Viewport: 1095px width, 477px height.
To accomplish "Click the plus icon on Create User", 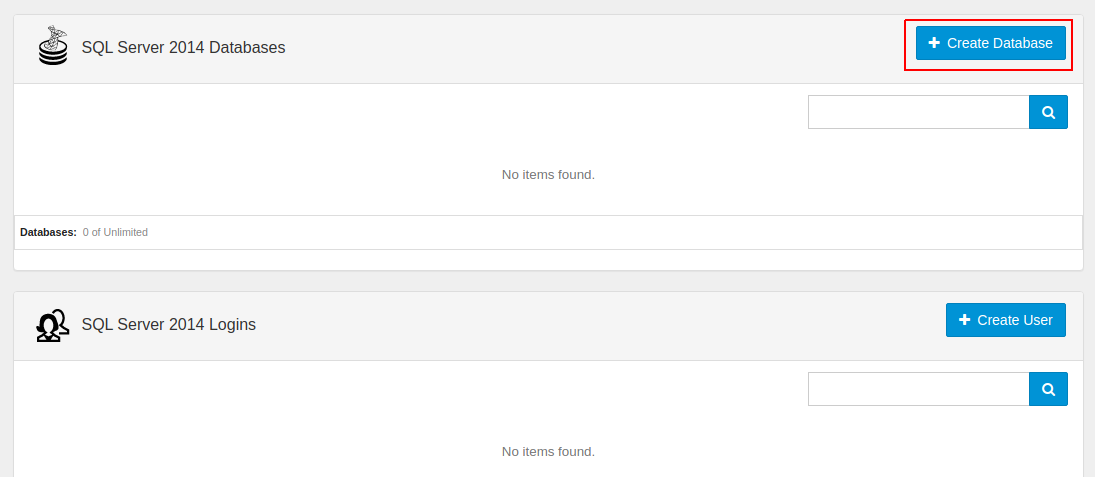I will coord(964,320).
